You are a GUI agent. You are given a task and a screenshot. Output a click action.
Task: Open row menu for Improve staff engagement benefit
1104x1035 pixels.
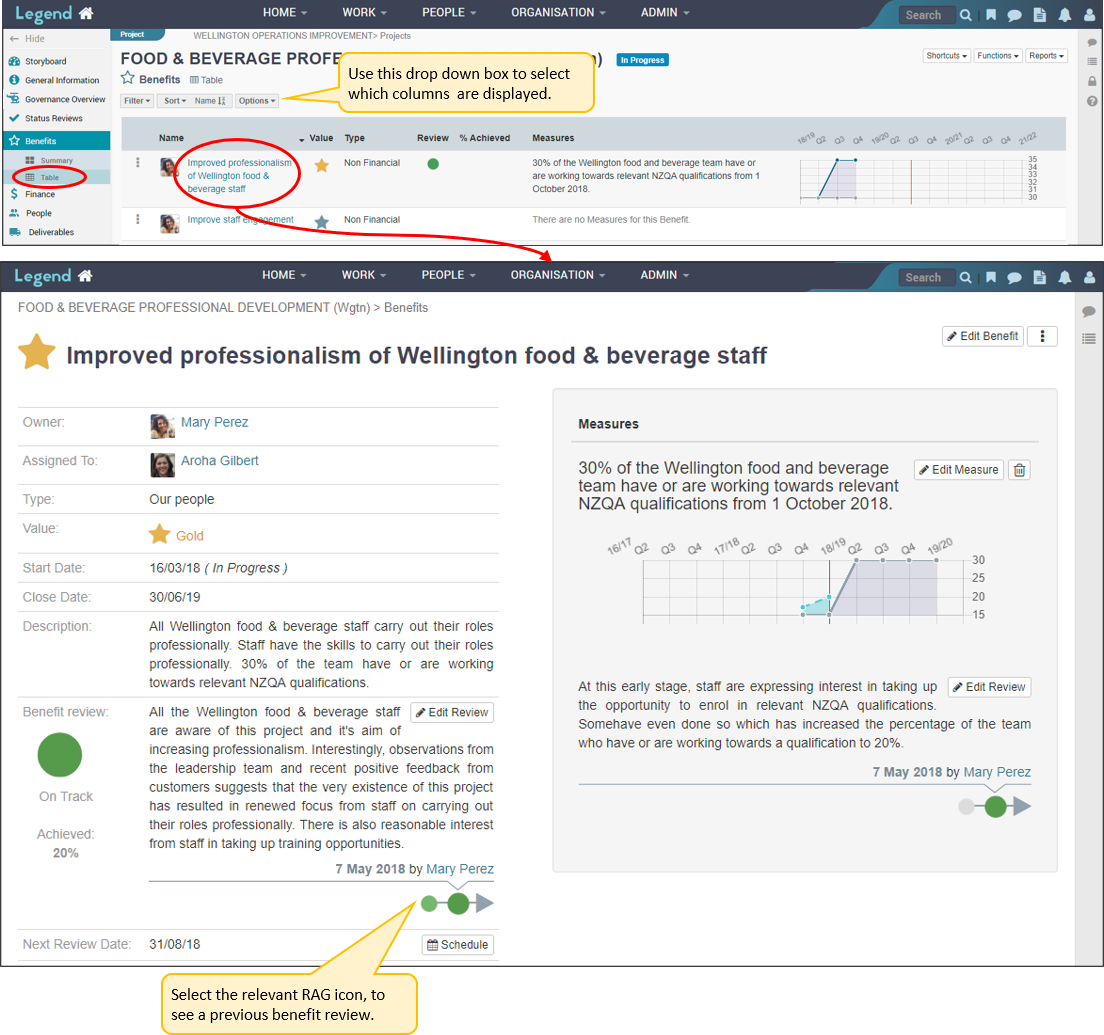click(x=137, y=220)
